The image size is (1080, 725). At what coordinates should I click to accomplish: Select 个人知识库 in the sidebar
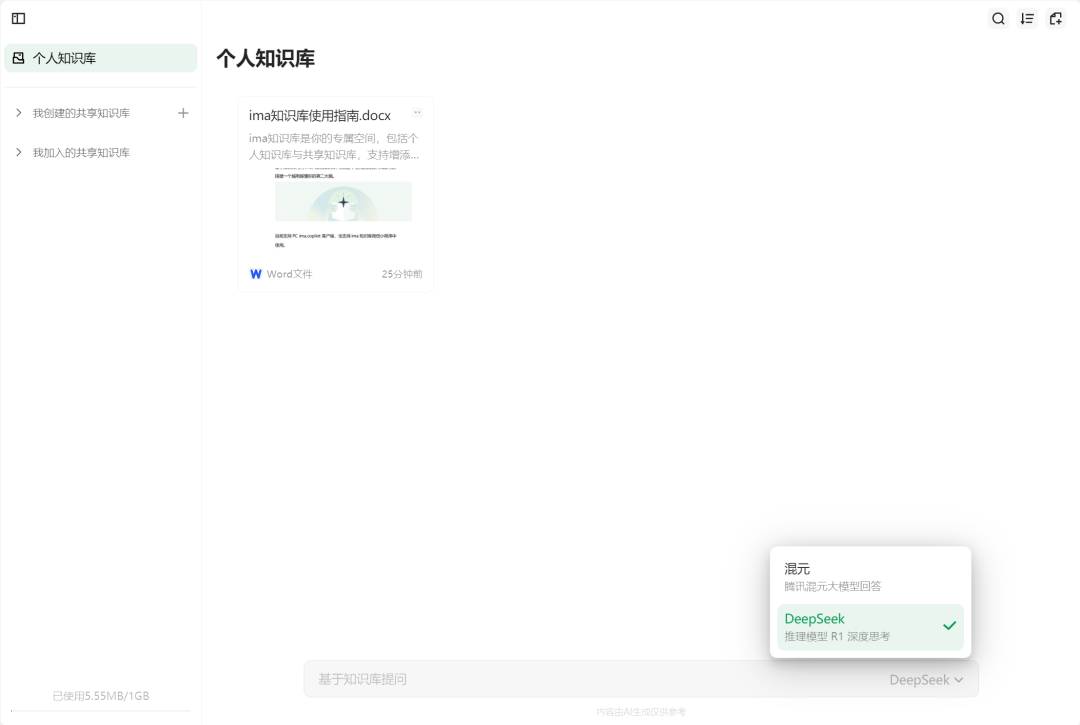[101, 58]
